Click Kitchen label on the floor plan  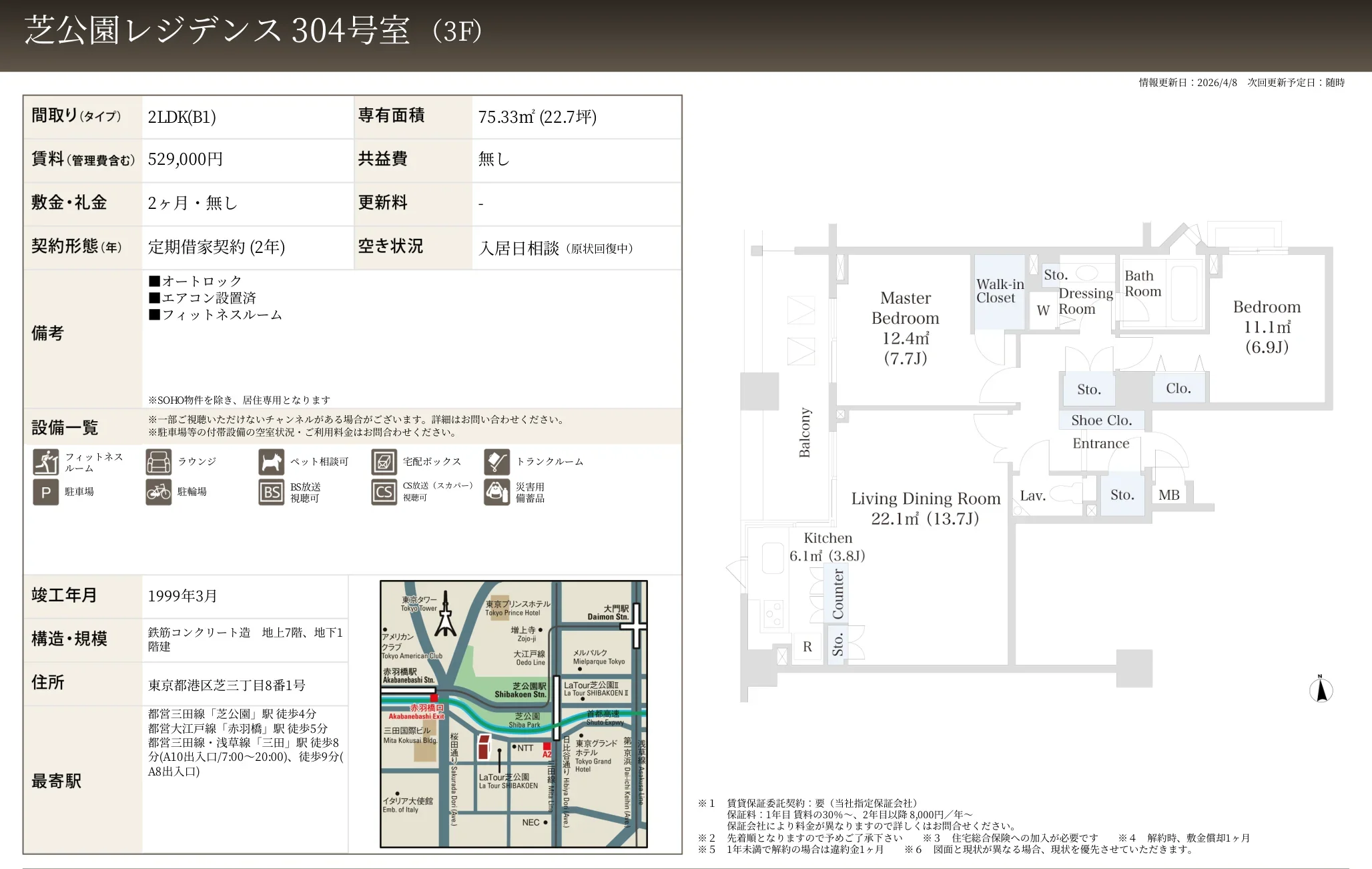tap(827, 538)
